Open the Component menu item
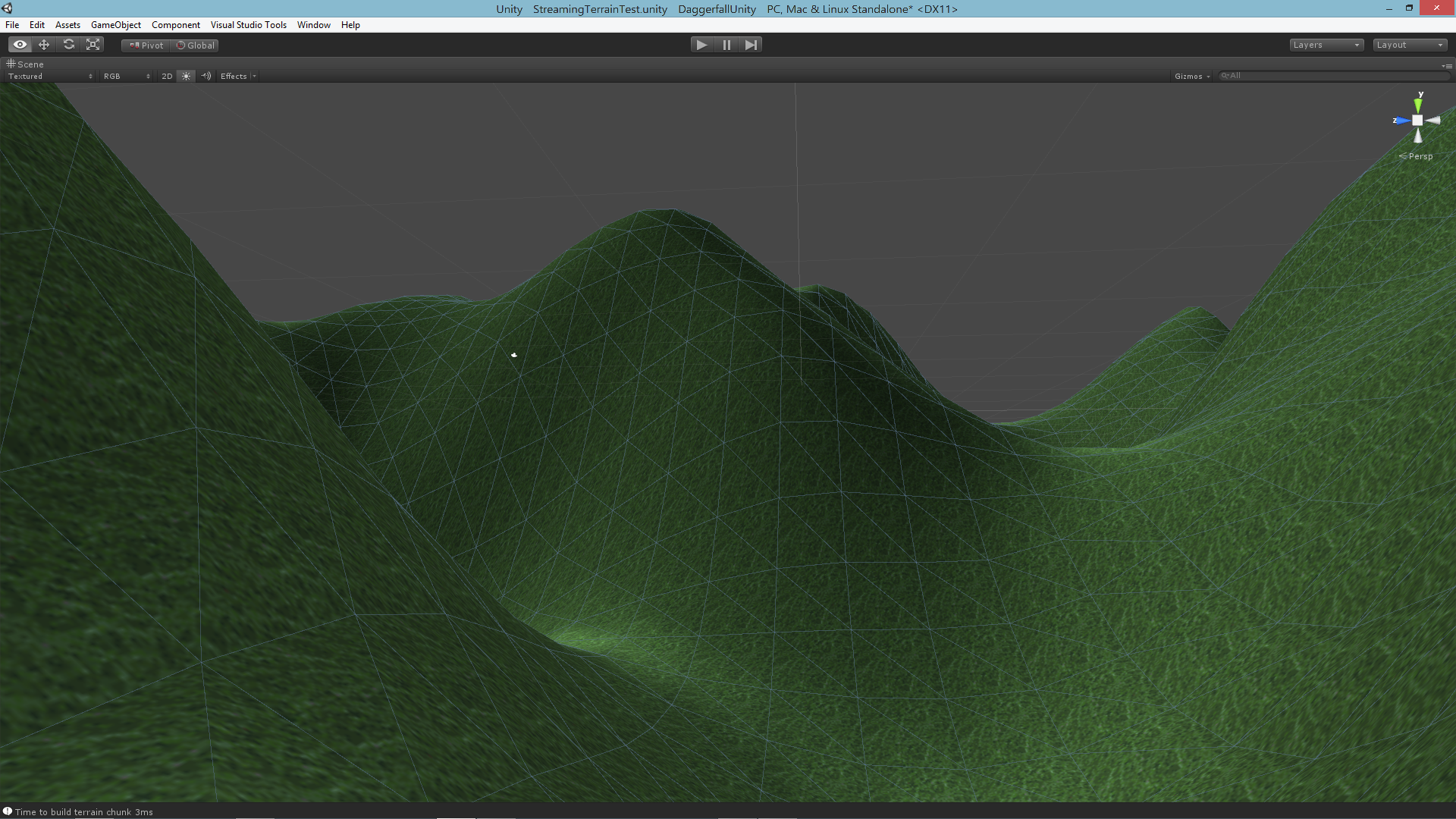The height and width of the screenshot is (819, 1456). coord(175,24)
